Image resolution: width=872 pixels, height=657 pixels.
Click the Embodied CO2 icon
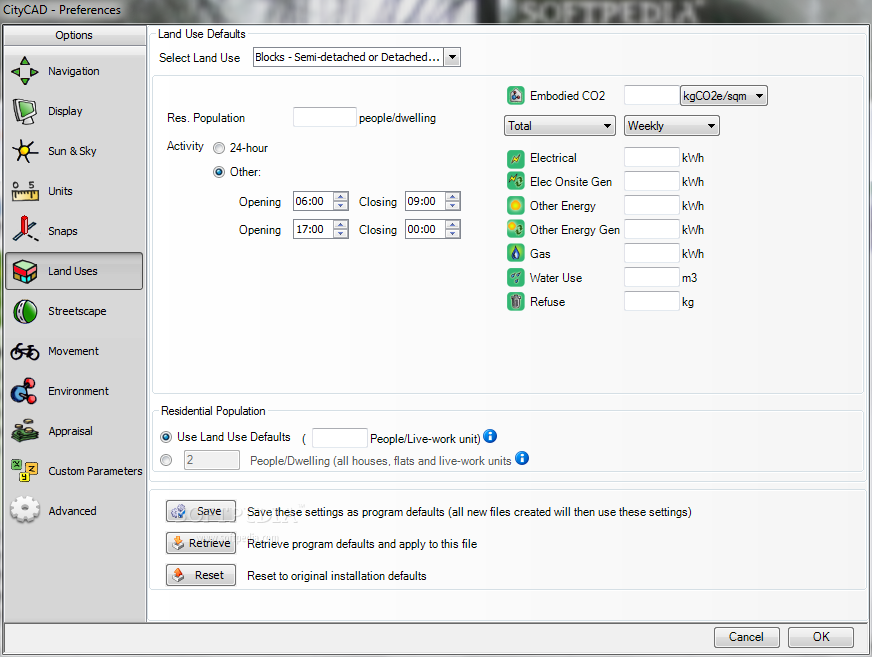[x=516, y=96]
